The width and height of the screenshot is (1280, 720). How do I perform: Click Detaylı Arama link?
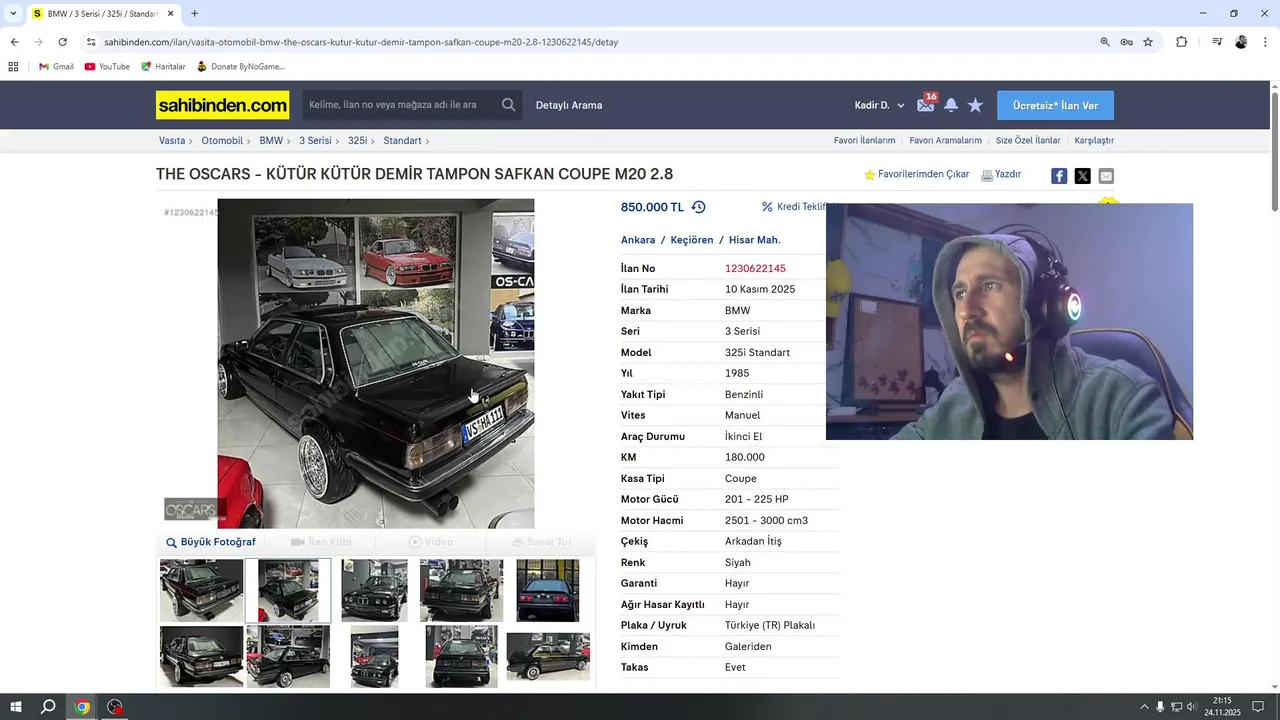(569, 105)
